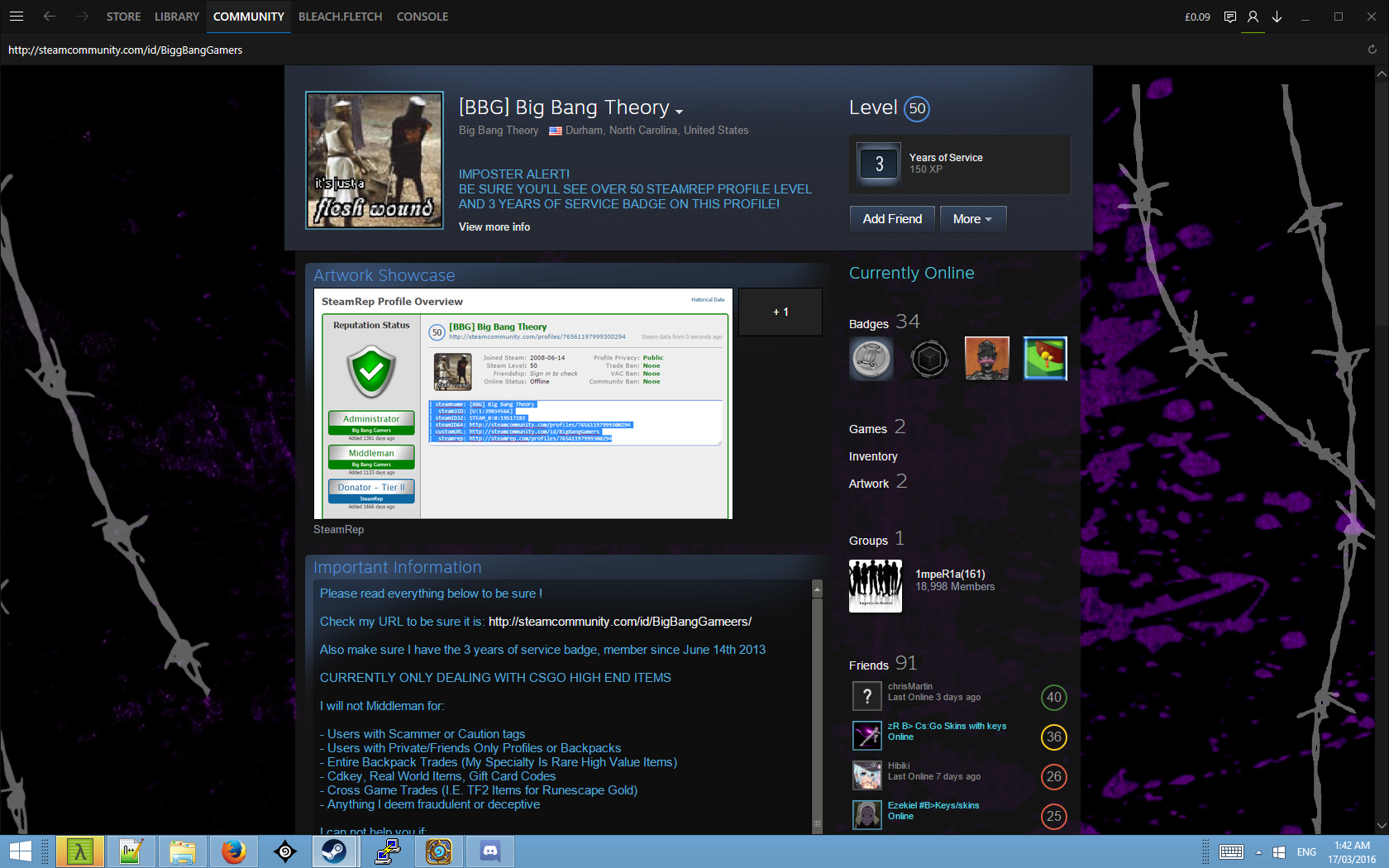The width and height of the screenshot is (1389, 868).
Task: Open the hamburger menu icon
Action: click(16, 17)
